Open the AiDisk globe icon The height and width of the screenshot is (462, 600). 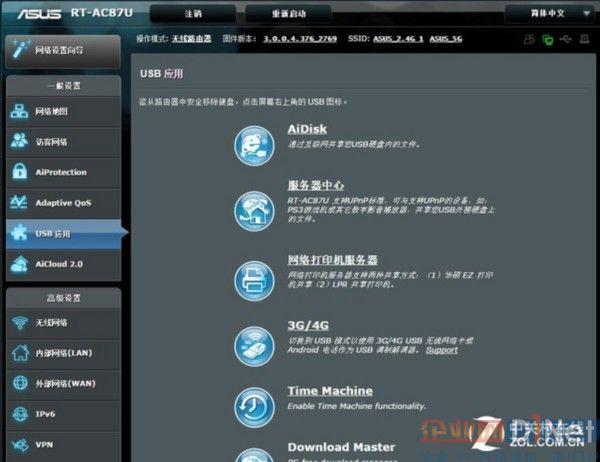click(254, 146)
